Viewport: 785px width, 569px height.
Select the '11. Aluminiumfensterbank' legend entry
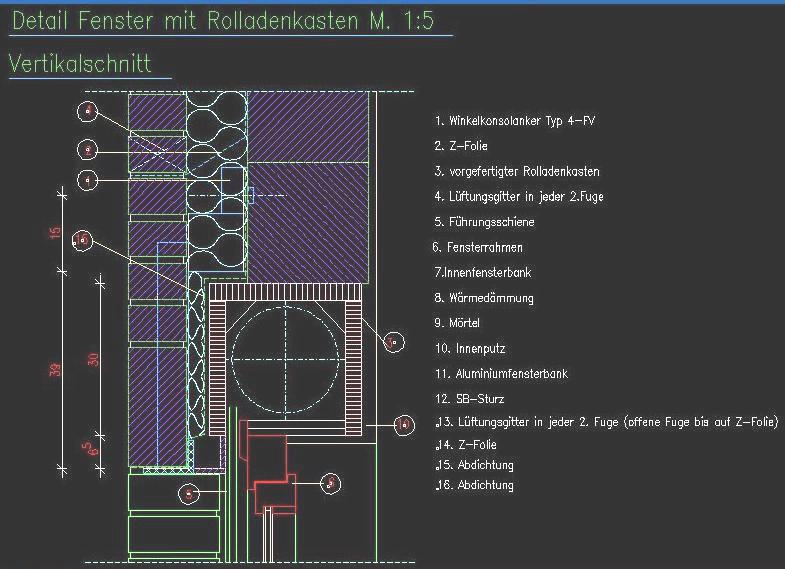click(x=501, y=374)
